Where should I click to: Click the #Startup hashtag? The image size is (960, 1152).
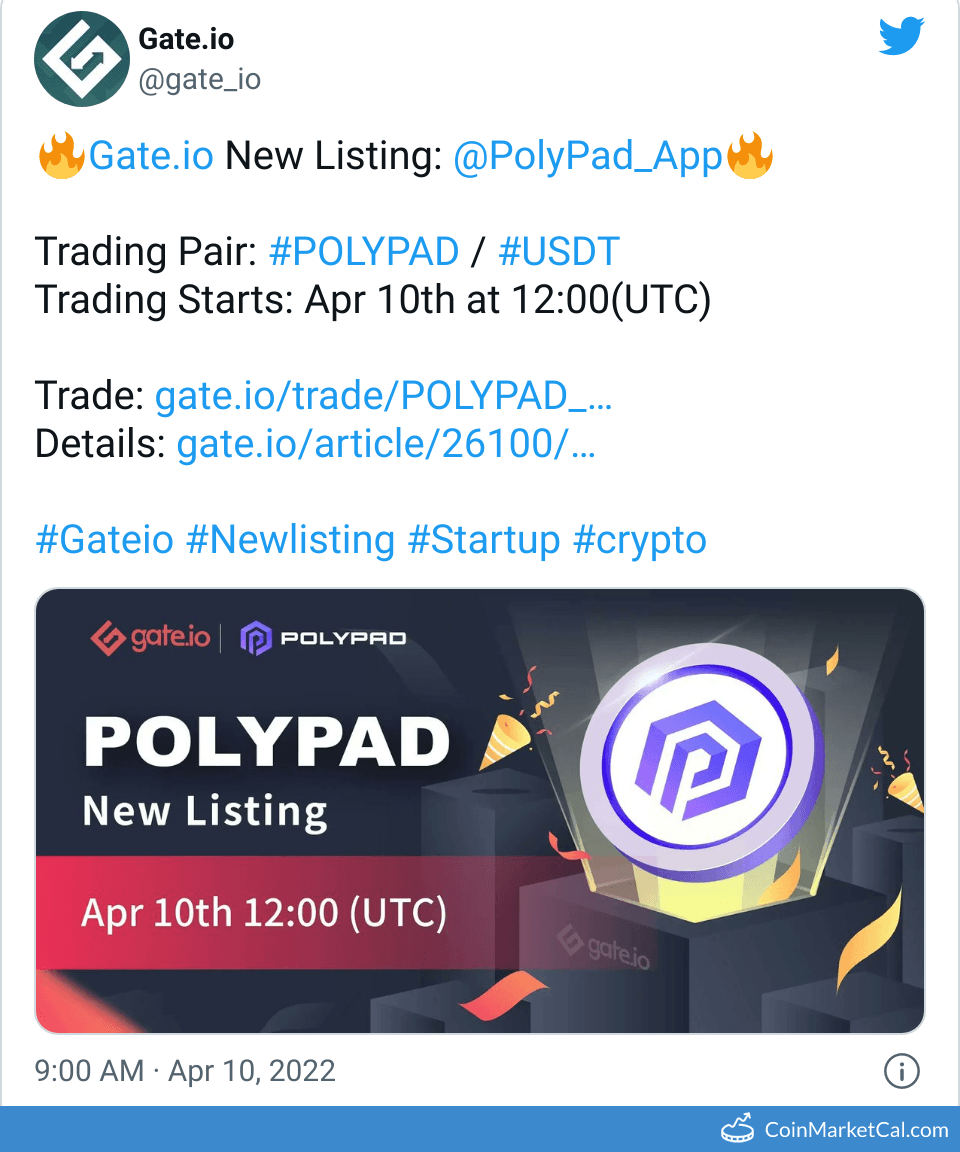(484, 540)
